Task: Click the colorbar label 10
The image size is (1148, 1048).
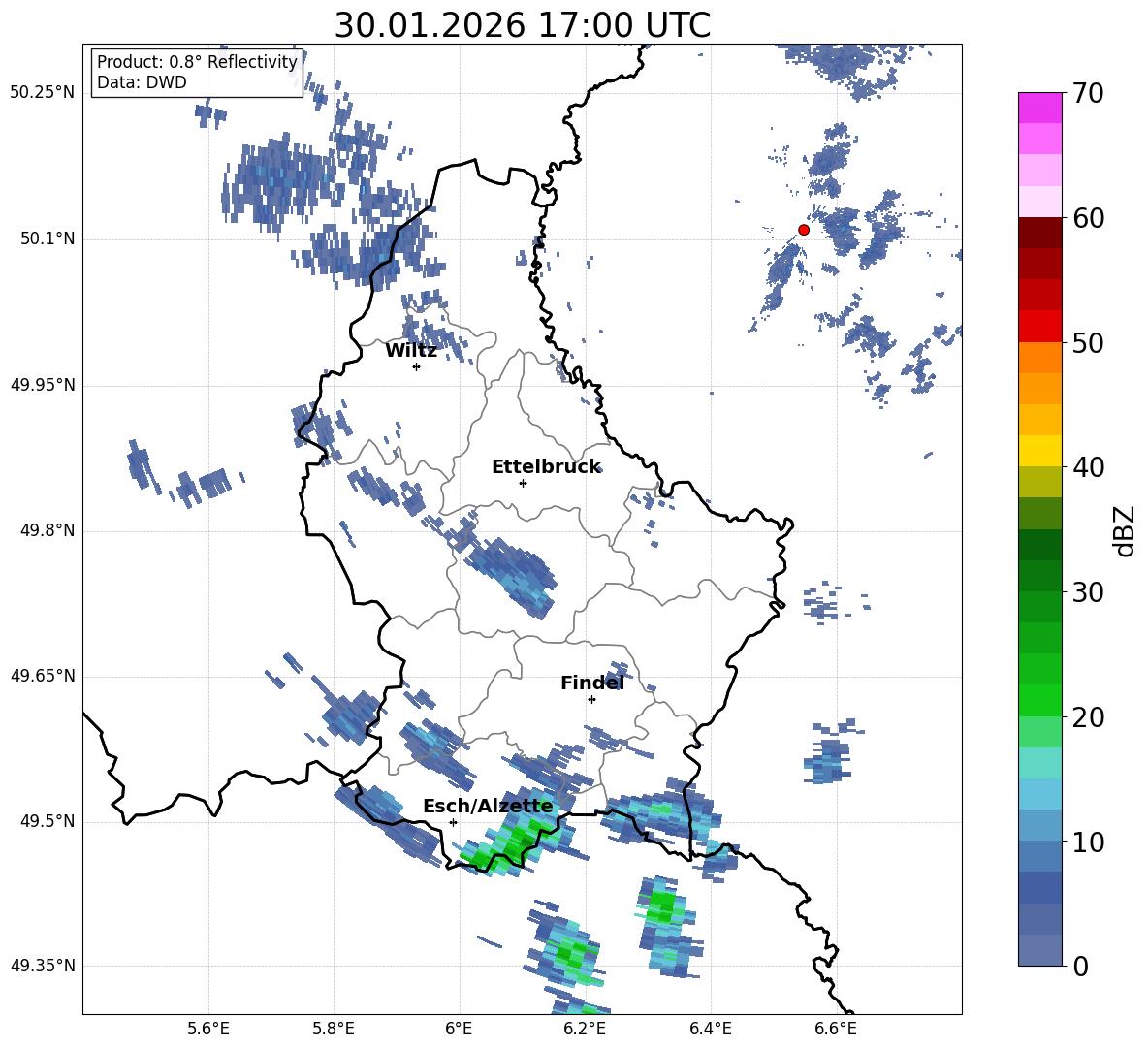Action: (x=1088, y=842)
